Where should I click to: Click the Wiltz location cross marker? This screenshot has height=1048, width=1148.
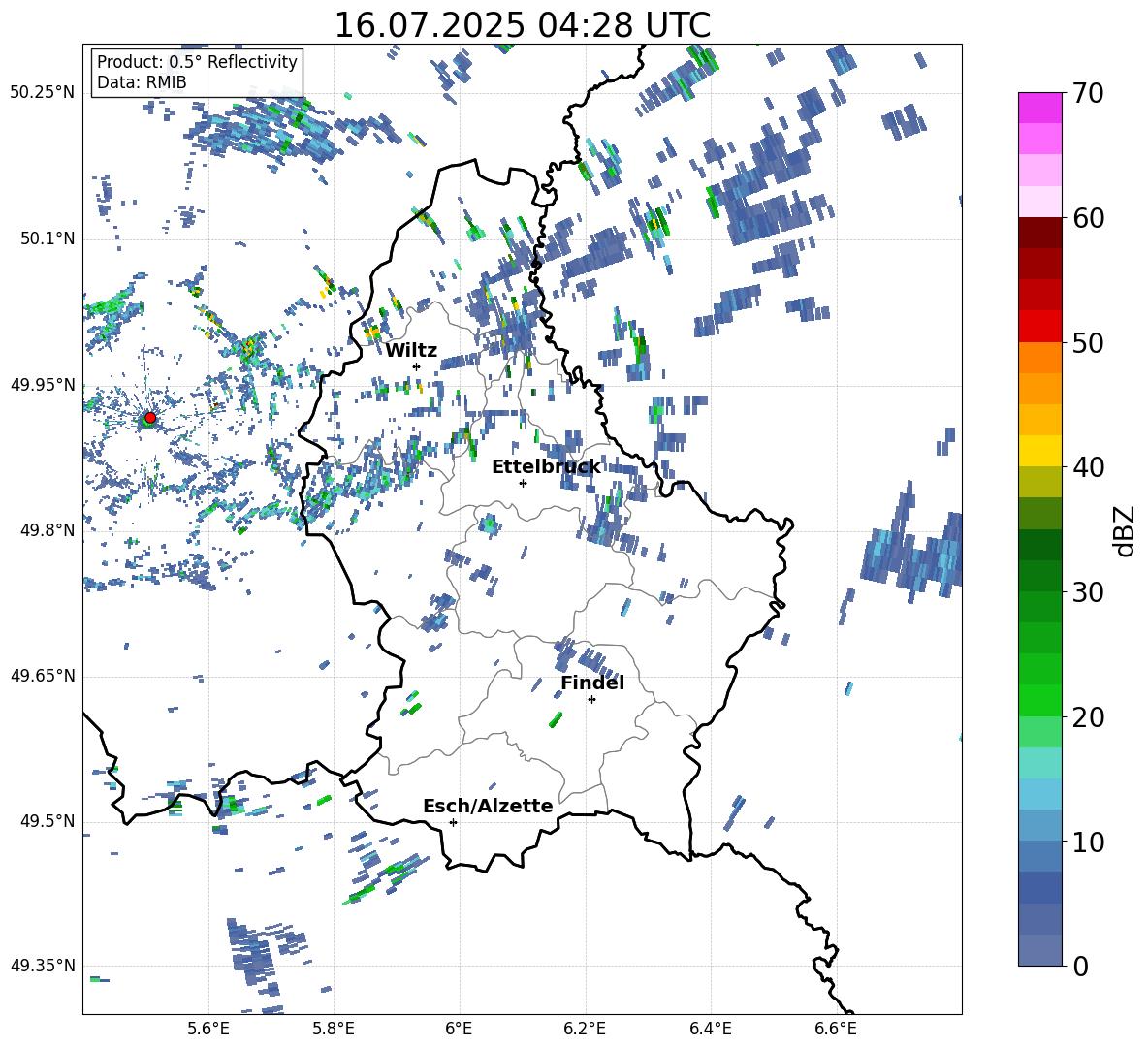417,366
